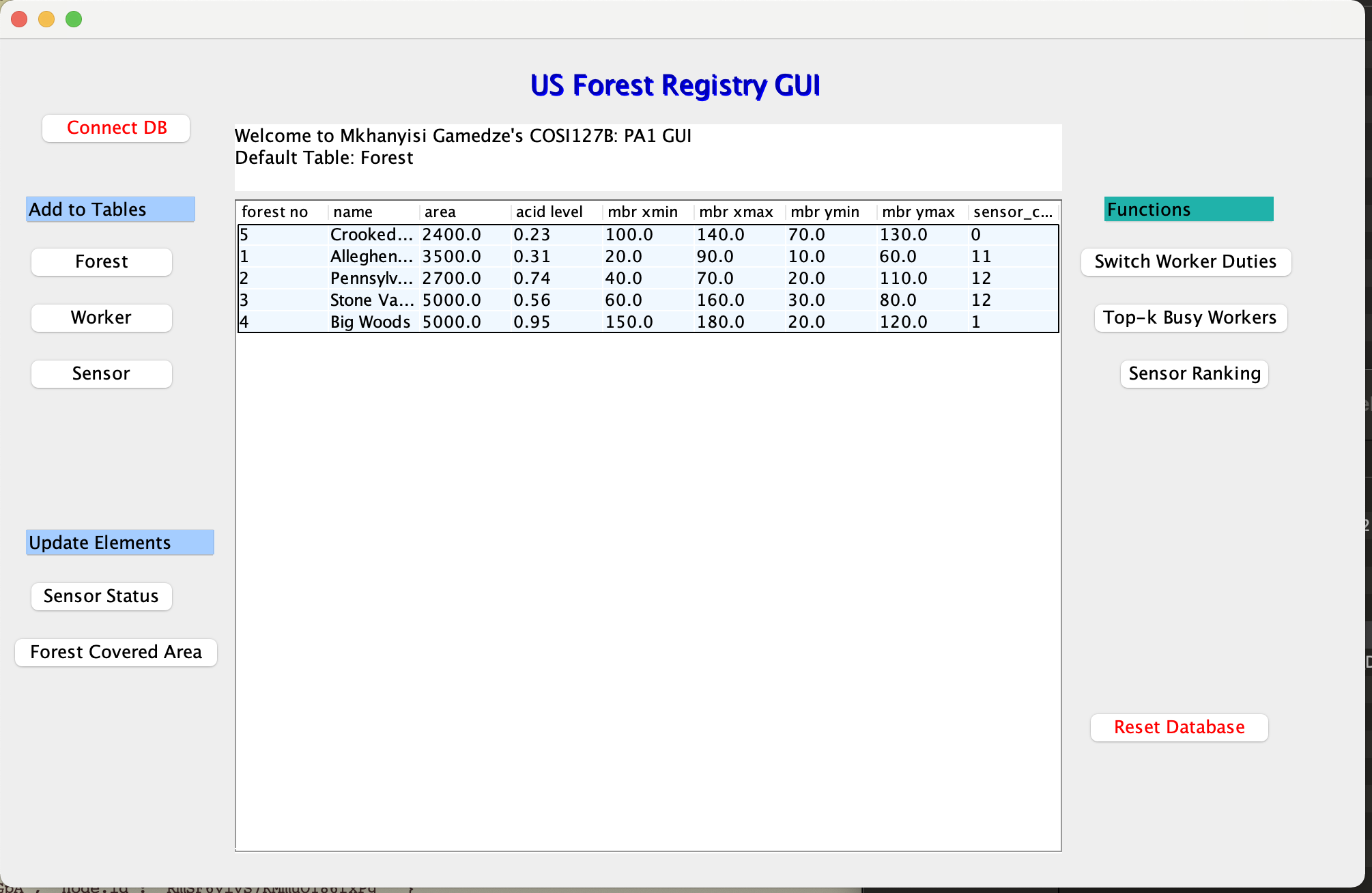Click the Sensor add button

click(102, 374)
